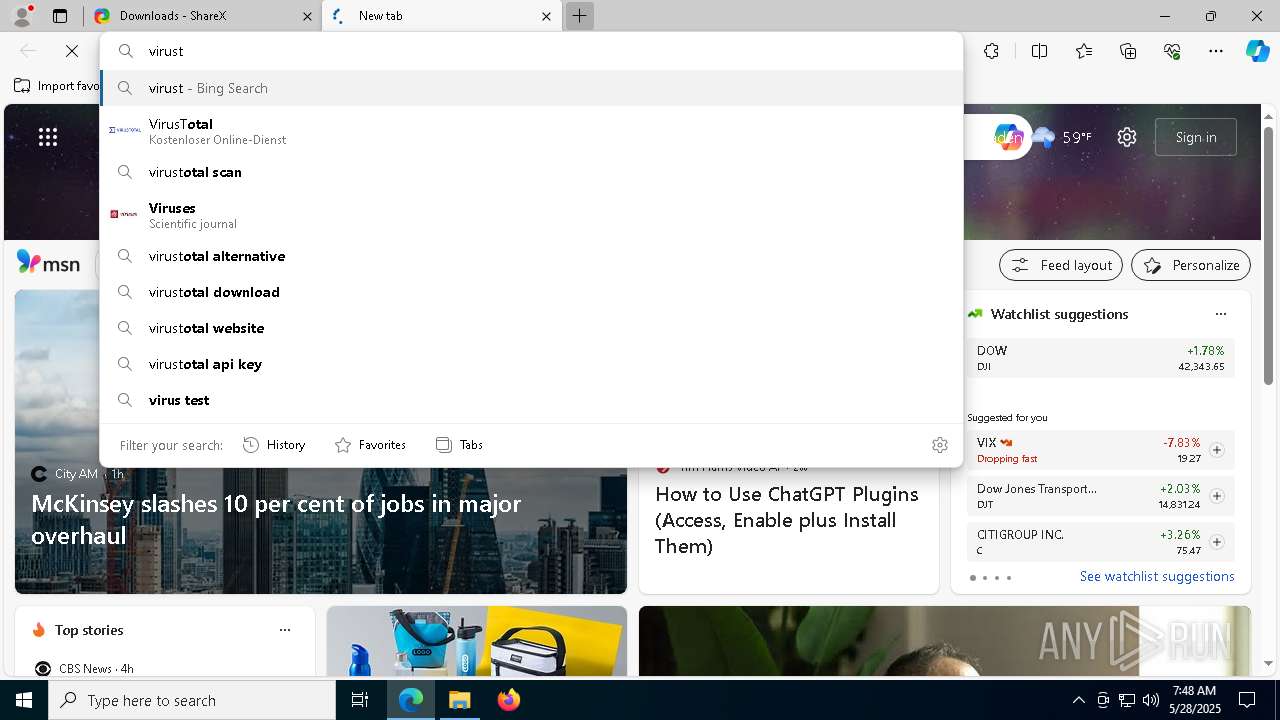Open the Edge profile icon

pos(21,16)
